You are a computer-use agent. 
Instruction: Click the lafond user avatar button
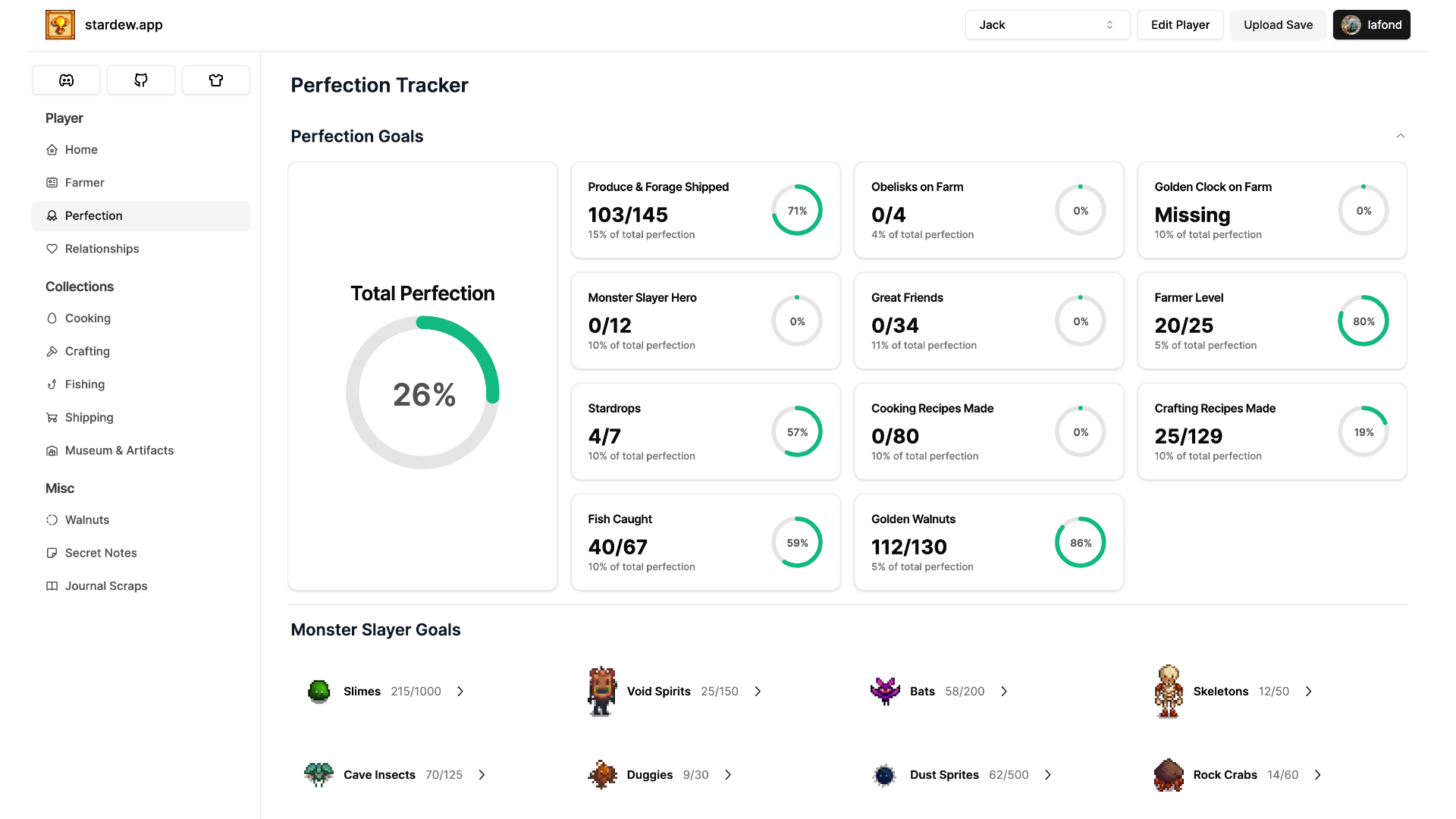1371,25
